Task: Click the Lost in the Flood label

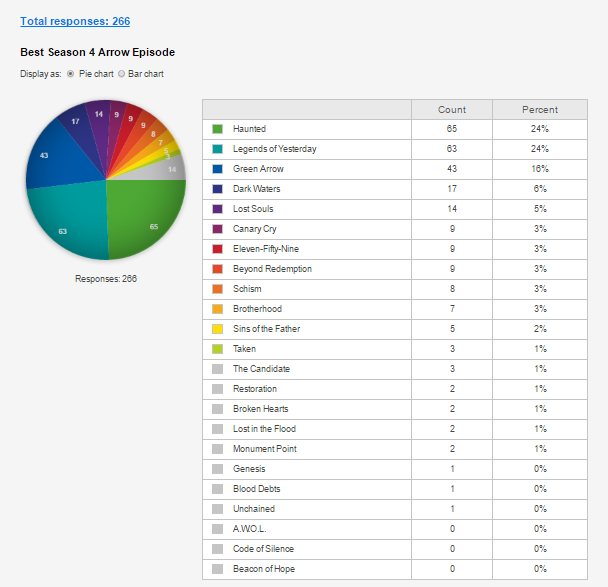Action: tap(264, 429)
